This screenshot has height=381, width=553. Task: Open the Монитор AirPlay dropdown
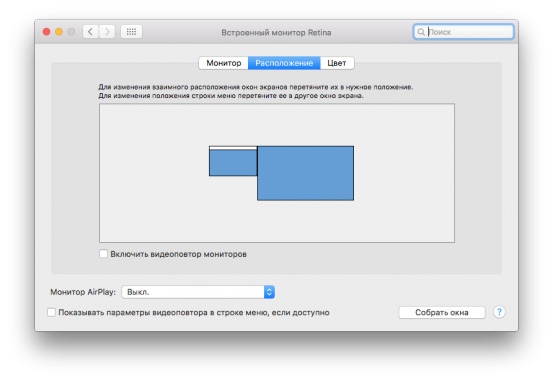[198, 292]
